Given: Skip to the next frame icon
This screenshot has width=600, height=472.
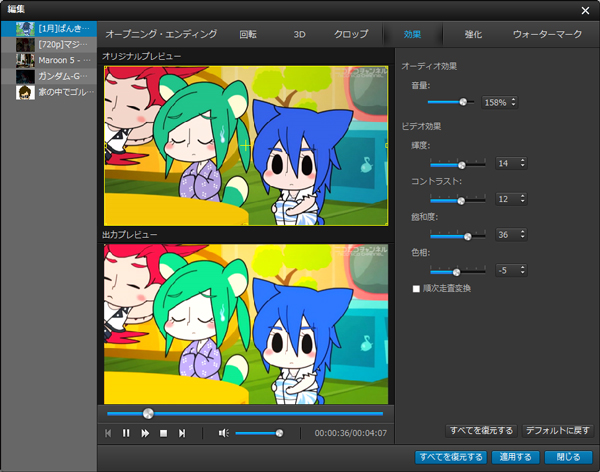Looking at the screenshot, I should click(x=182, y=433).
